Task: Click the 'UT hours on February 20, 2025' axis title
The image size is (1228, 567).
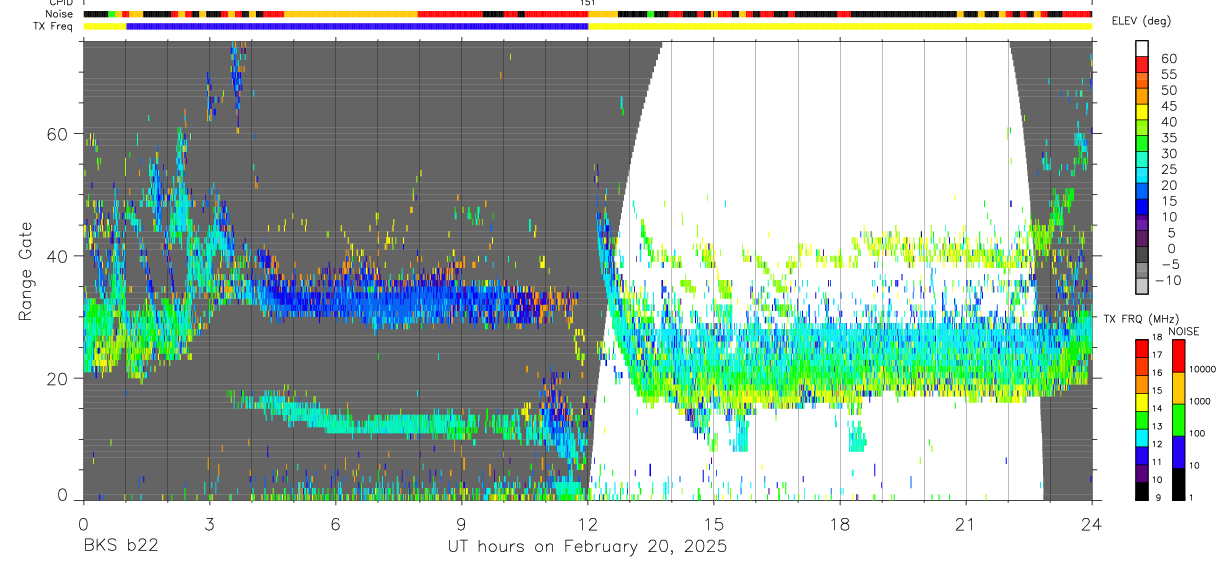Action: [x=587, y=547]
